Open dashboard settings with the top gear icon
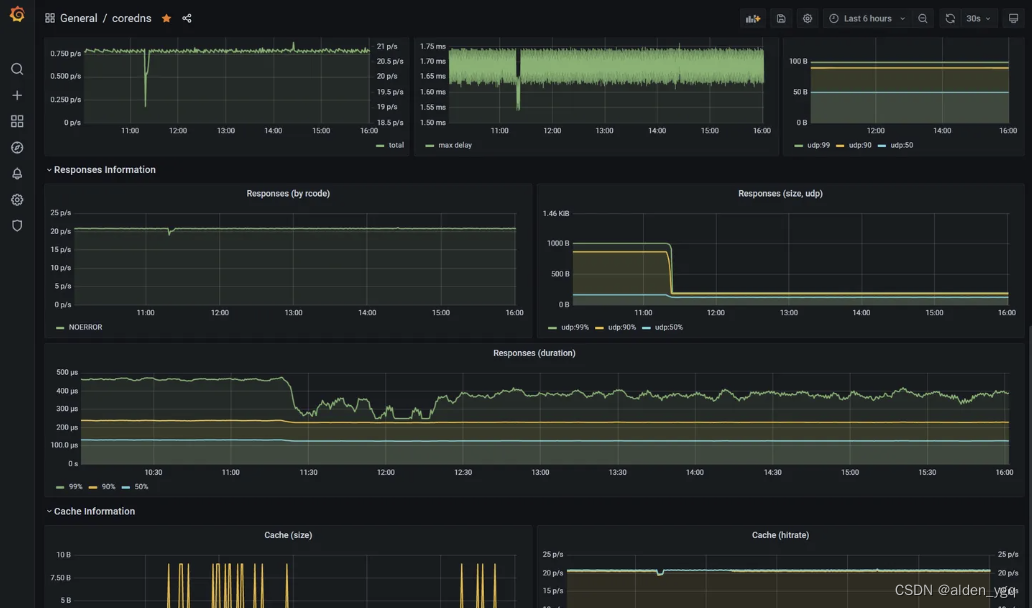Image resolution: width=1032 pixels, height=608 pixels. (x=807, y=18)
